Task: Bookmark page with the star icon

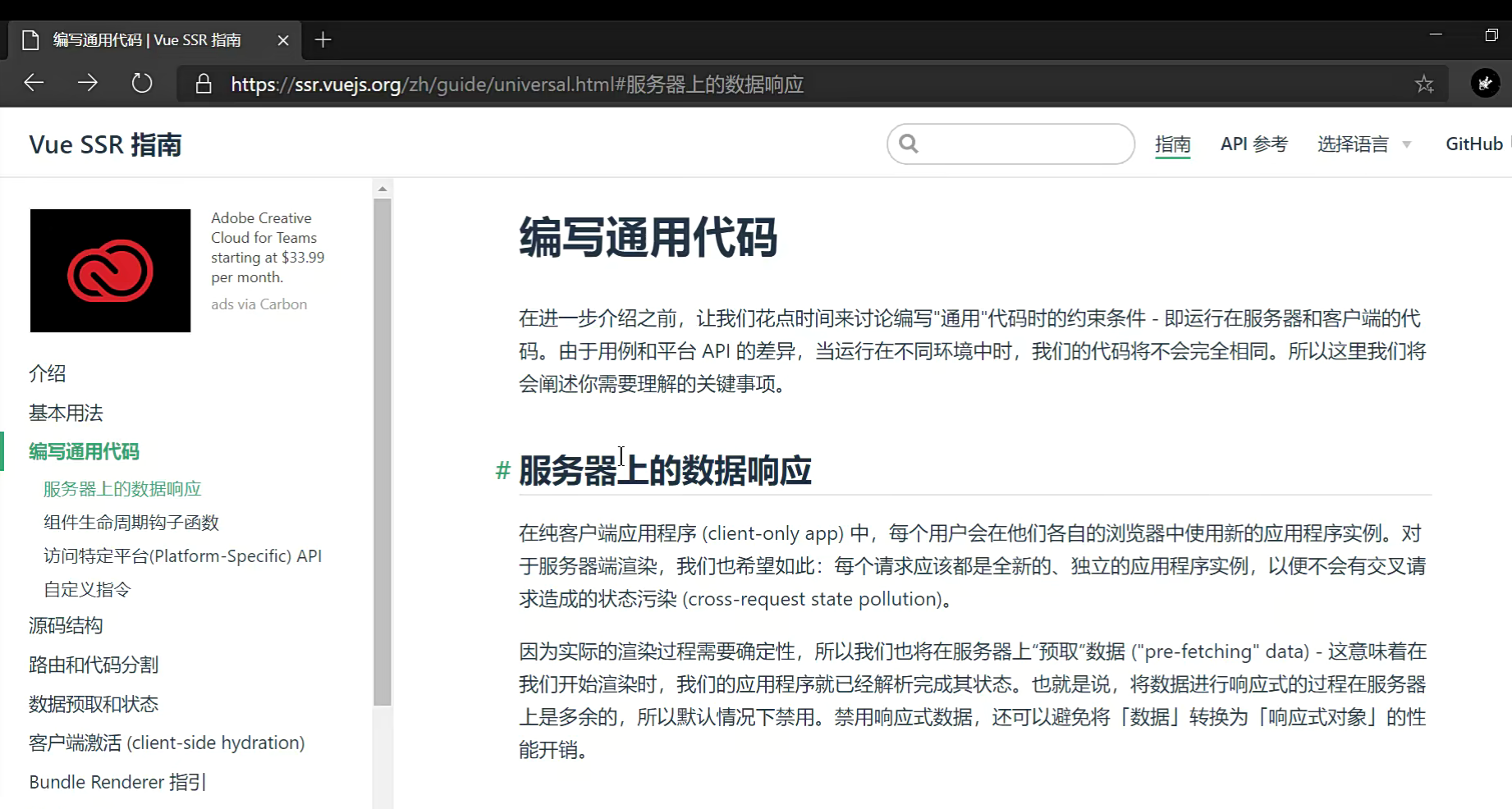Action: pos(1424,84)
